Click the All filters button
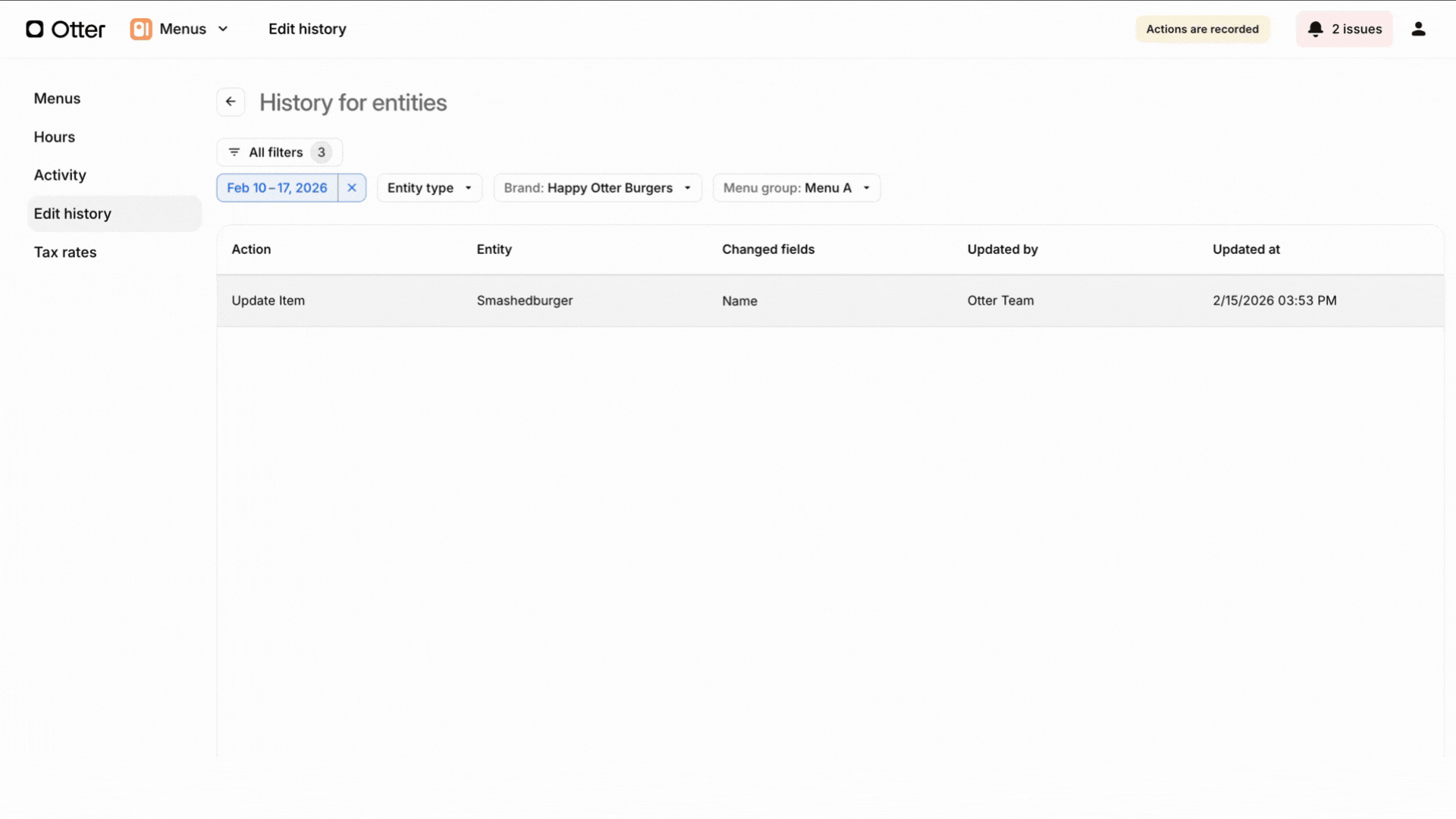The image size is (1456, 819). pos(279,152)
